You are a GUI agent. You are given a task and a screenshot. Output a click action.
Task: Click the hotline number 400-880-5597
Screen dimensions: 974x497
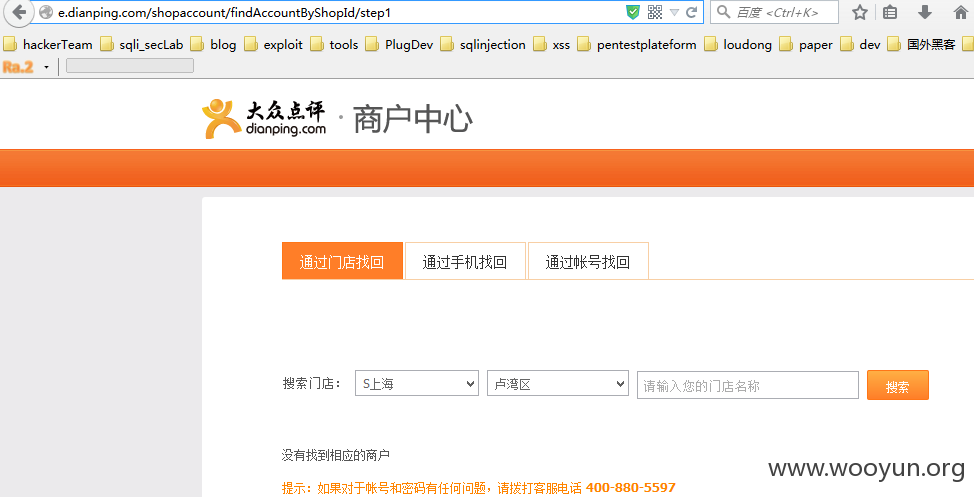(630, 488)
